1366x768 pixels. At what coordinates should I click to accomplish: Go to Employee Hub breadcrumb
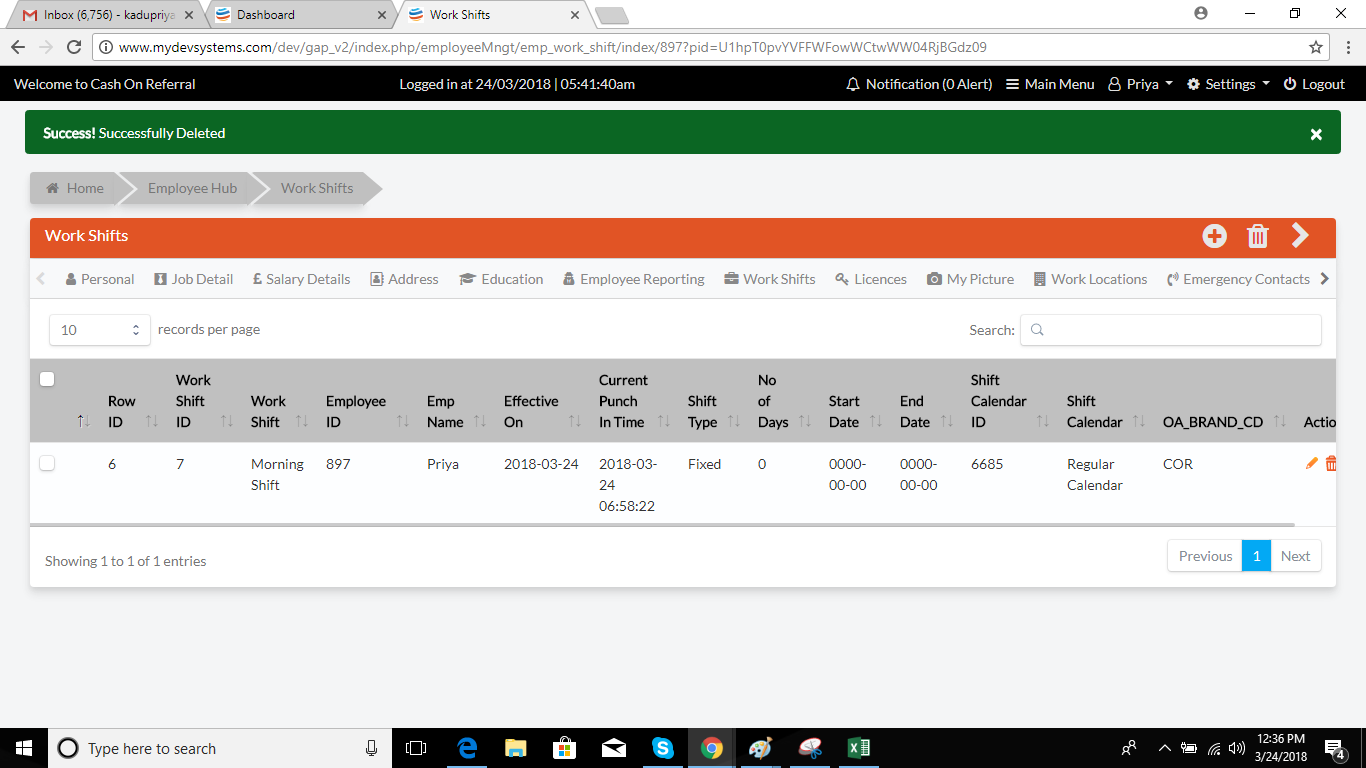coord(192,188)
